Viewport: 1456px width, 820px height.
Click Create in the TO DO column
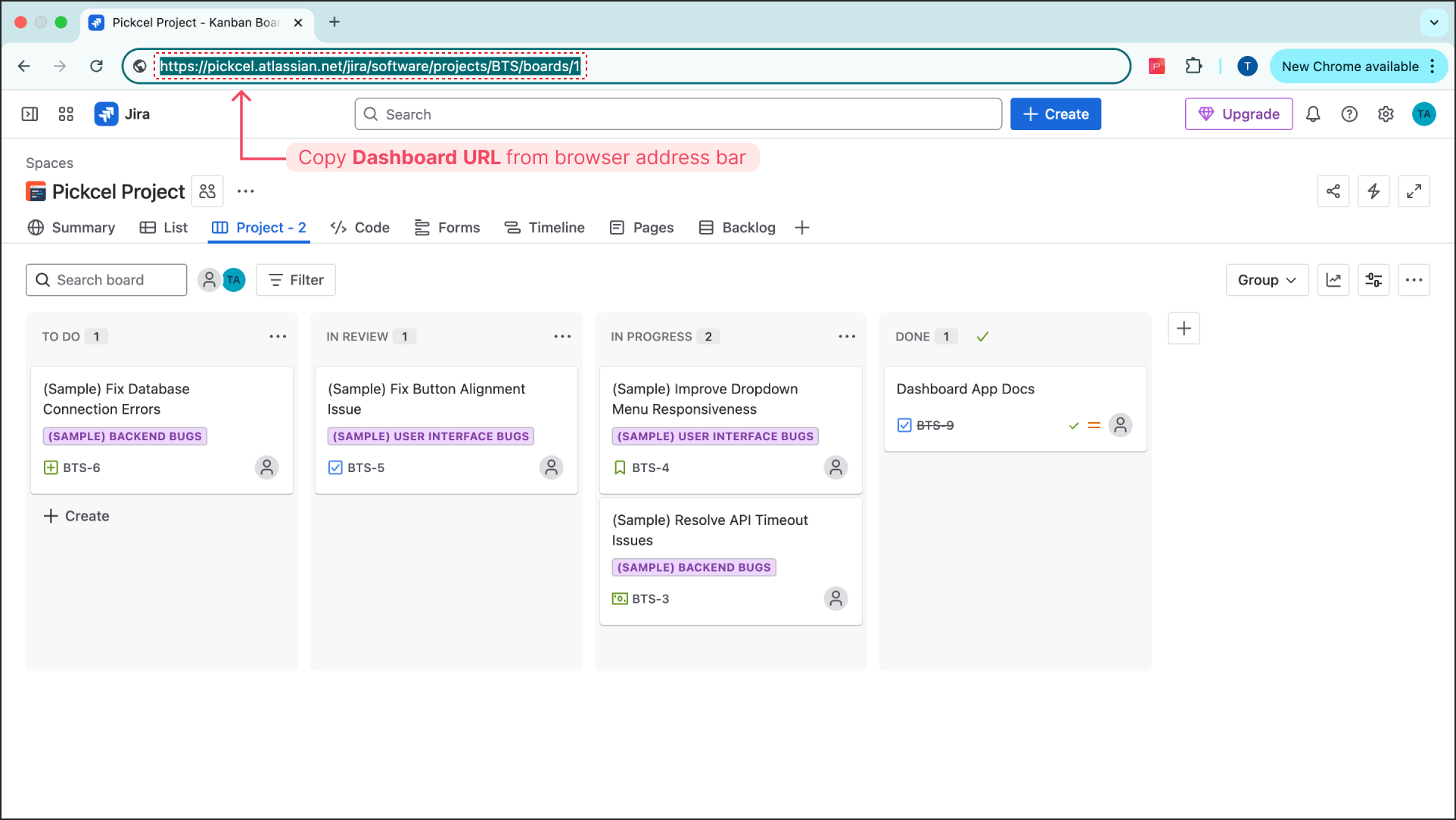coord(76,515)
